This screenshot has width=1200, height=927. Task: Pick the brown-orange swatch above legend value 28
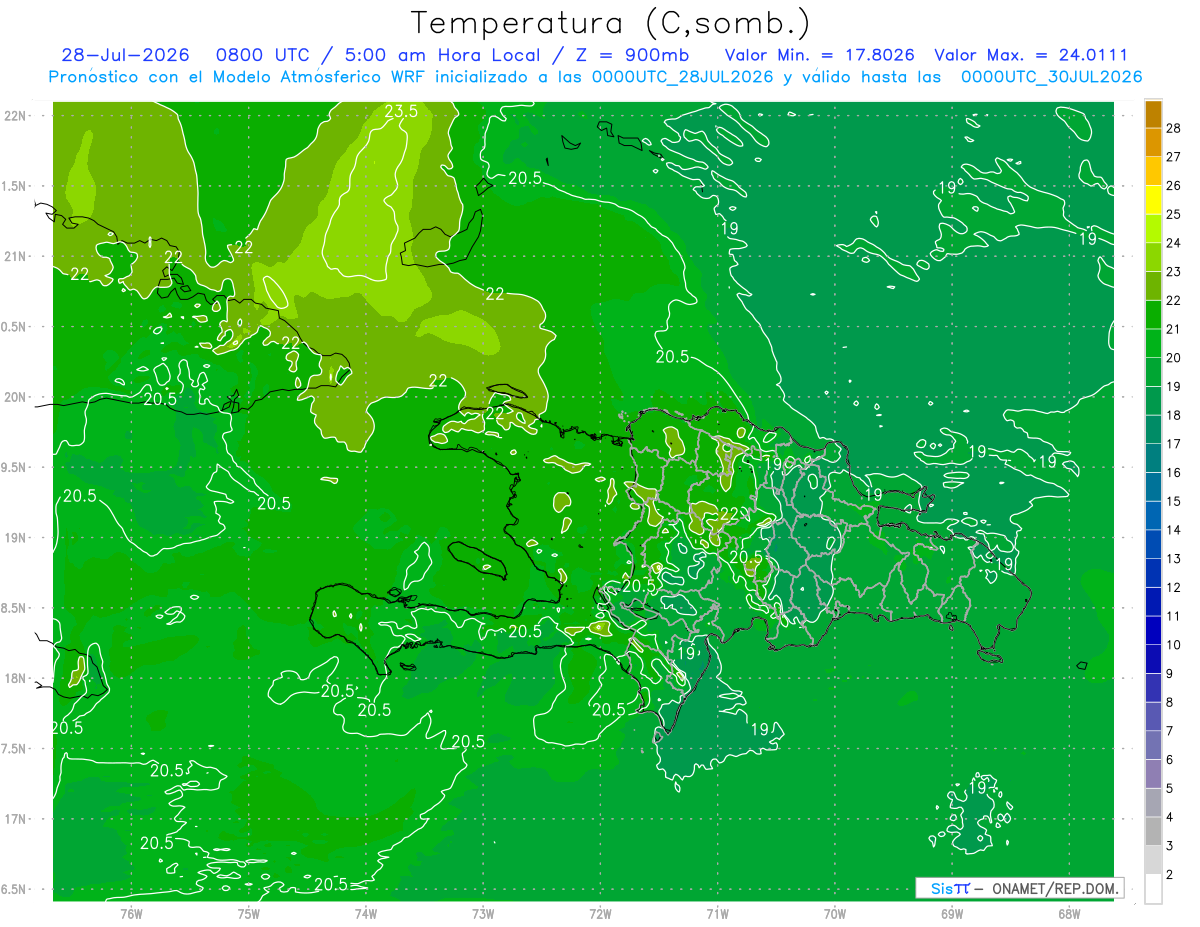1153,113
